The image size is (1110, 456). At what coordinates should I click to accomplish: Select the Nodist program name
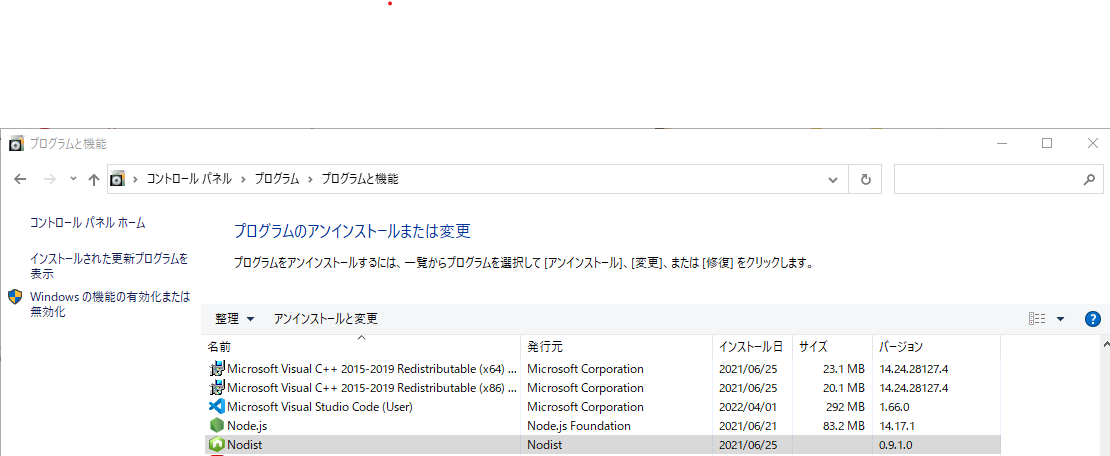(x=245, y=445)
